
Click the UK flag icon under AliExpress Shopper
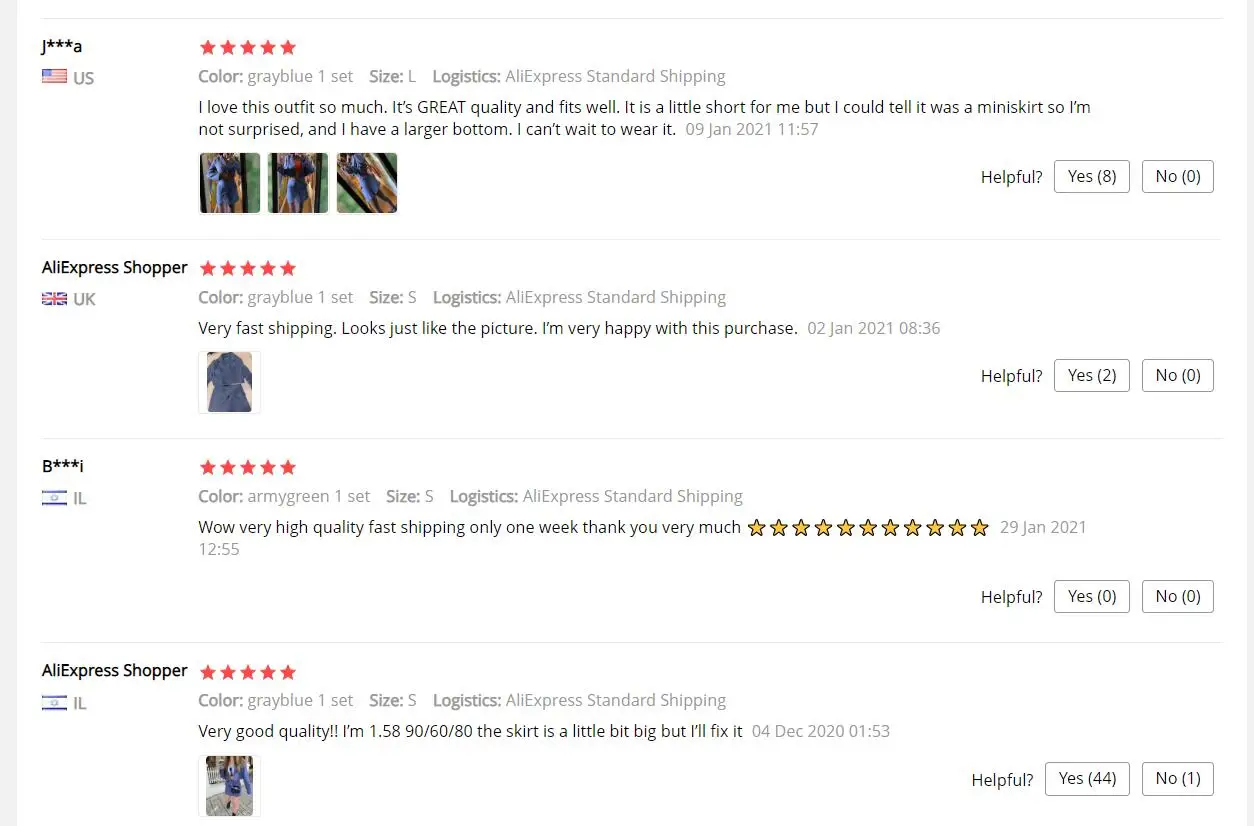tap(54, 298)
